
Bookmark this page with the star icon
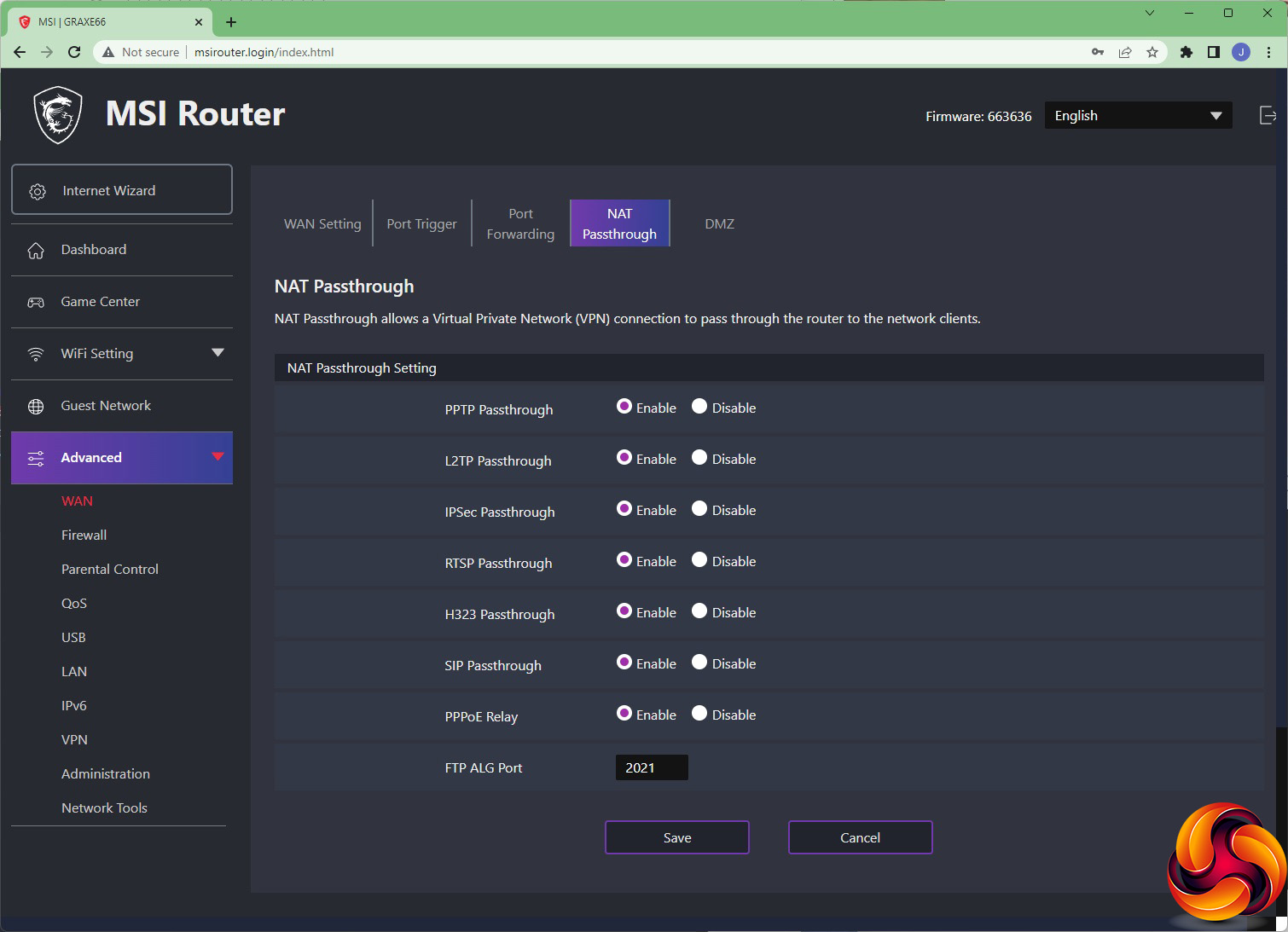(x=1152, y=52)
